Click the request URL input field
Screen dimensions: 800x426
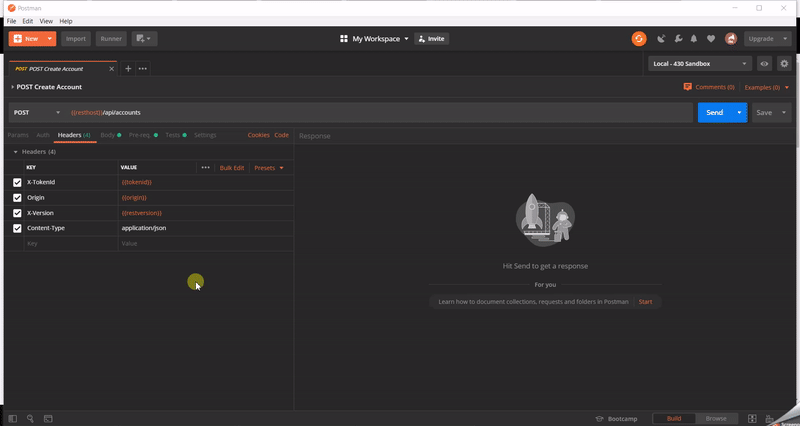[380, 113]
